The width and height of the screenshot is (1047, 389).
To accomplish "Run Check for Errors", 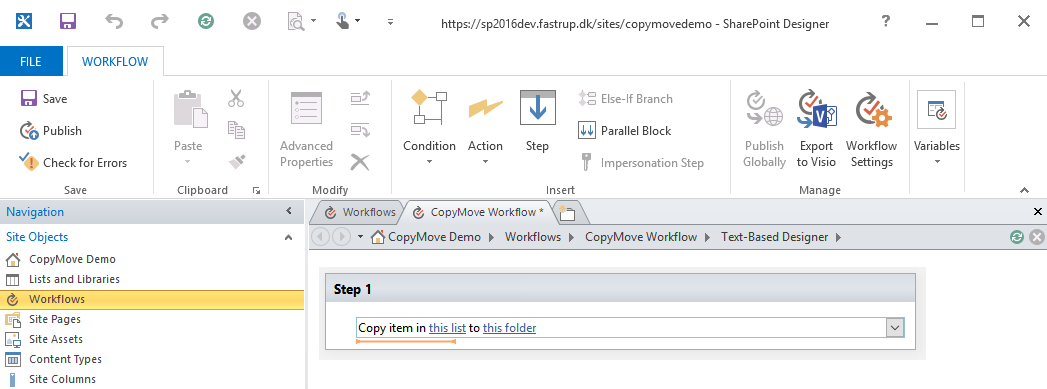I will (73, 162).
